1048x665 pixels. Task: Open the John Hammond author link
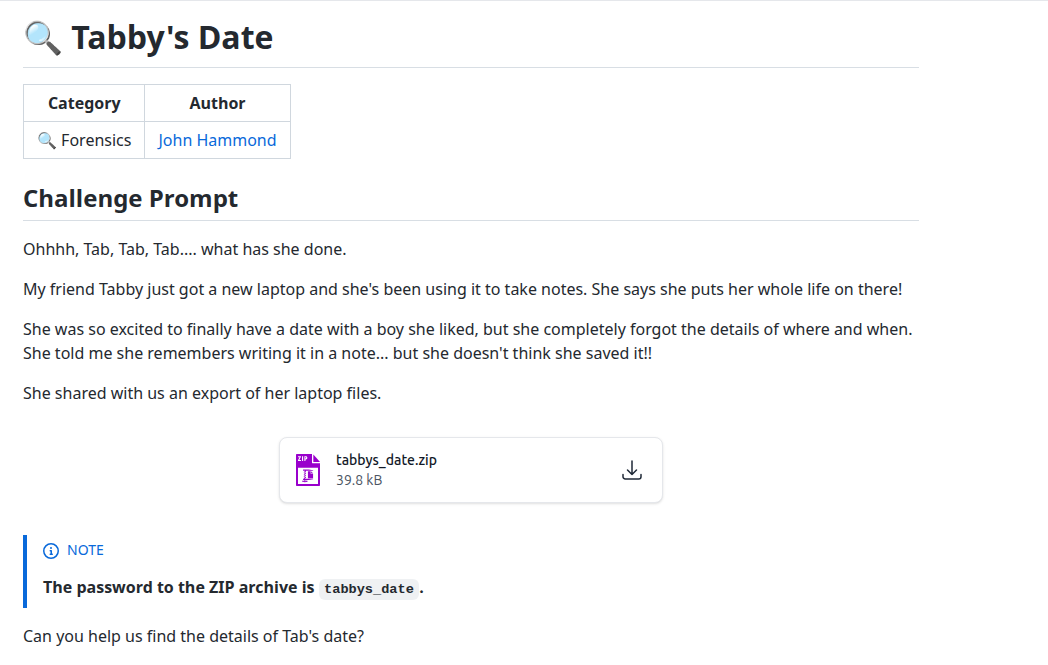pyautogui.click(x=217, y=140)
